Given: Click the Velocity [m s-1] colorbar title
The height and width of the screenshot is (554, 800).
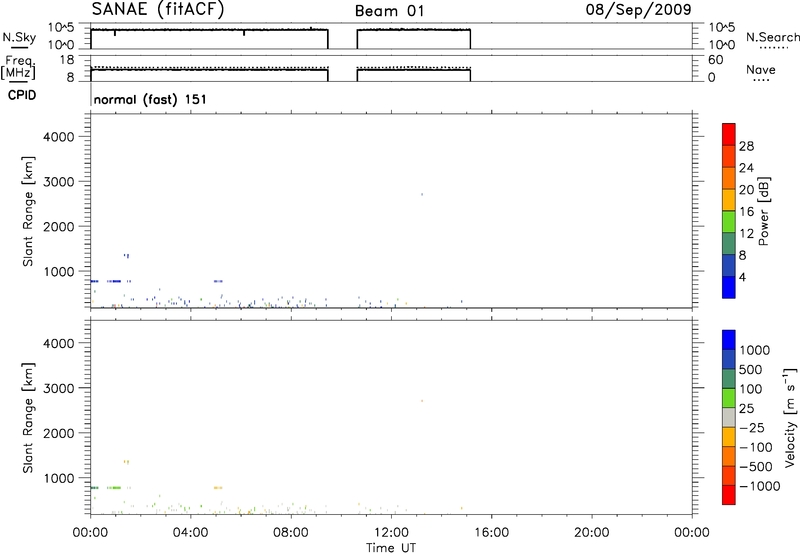Looking at the screenshot, I should [790, 417].
